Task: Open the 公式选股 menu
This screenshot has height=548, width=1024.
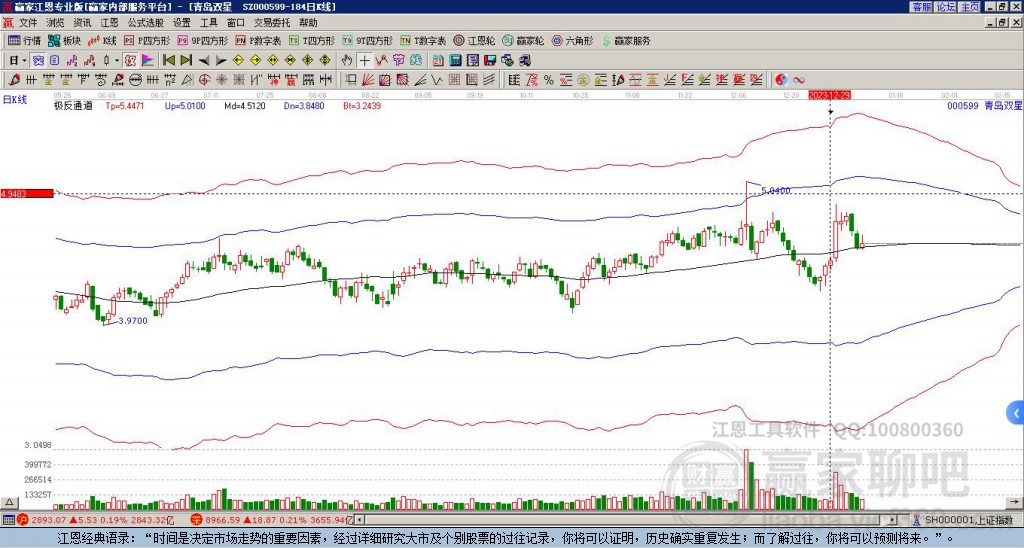Action: pos(146,23)
